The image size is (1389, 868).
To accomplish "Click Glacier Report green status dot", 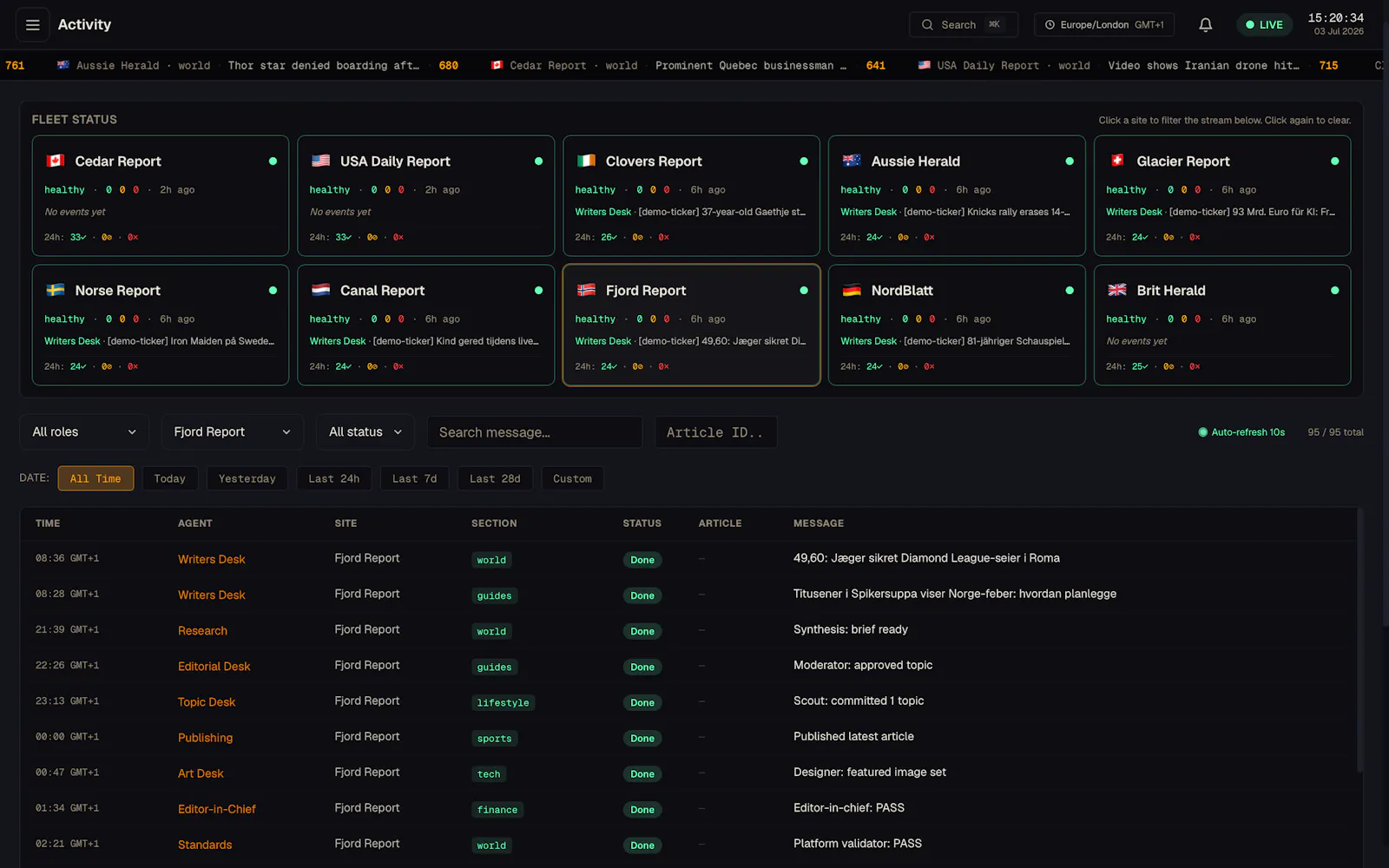I will pyautogui.click(x=1334, y=161).
